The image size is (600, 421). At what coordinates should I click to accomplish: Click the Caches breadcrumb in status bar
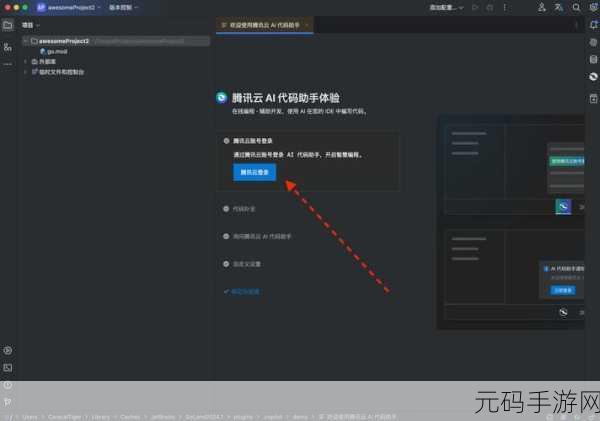click(130, 417)
